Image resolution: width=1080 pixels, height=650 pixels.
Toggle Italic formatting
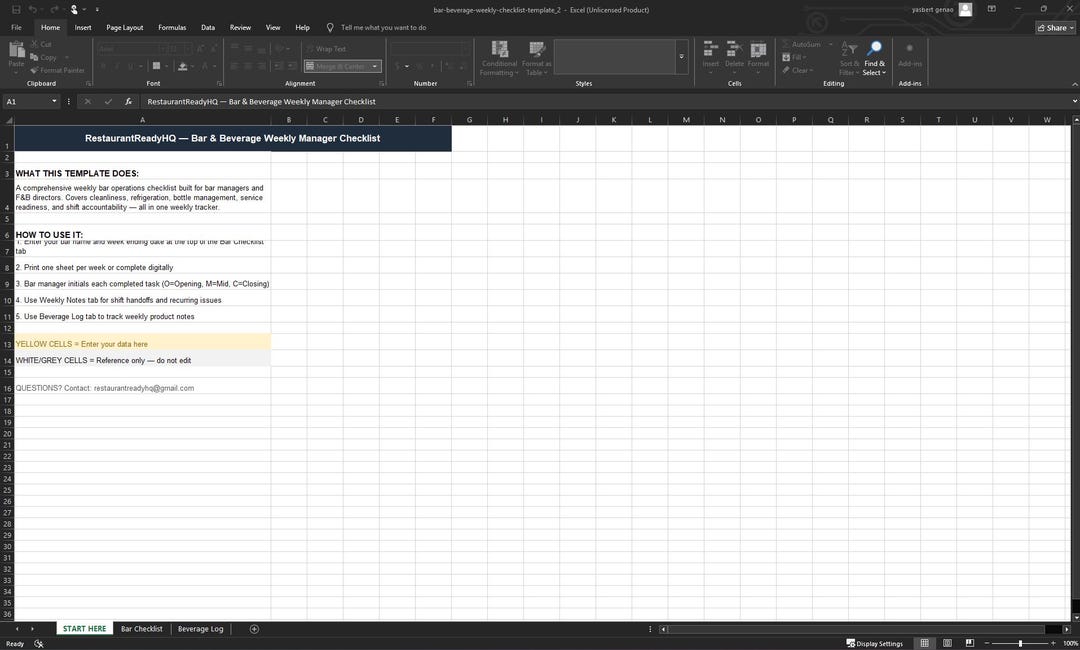(x=117, y=66)
